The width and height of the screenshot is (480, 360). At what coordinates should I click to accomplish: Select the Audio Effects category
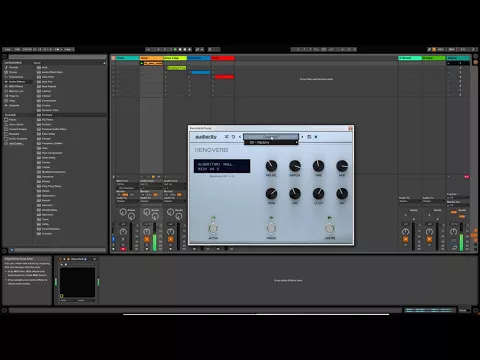(17, 82)
